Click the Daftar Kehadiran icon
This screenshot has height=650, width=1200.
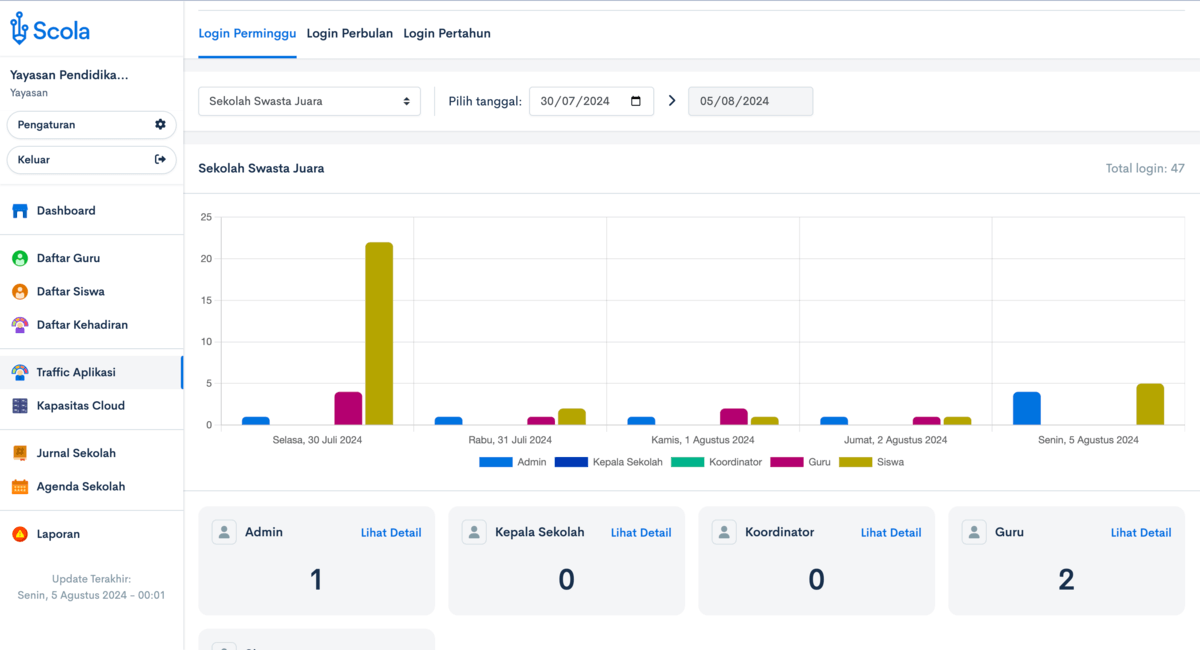pos(20,325)
